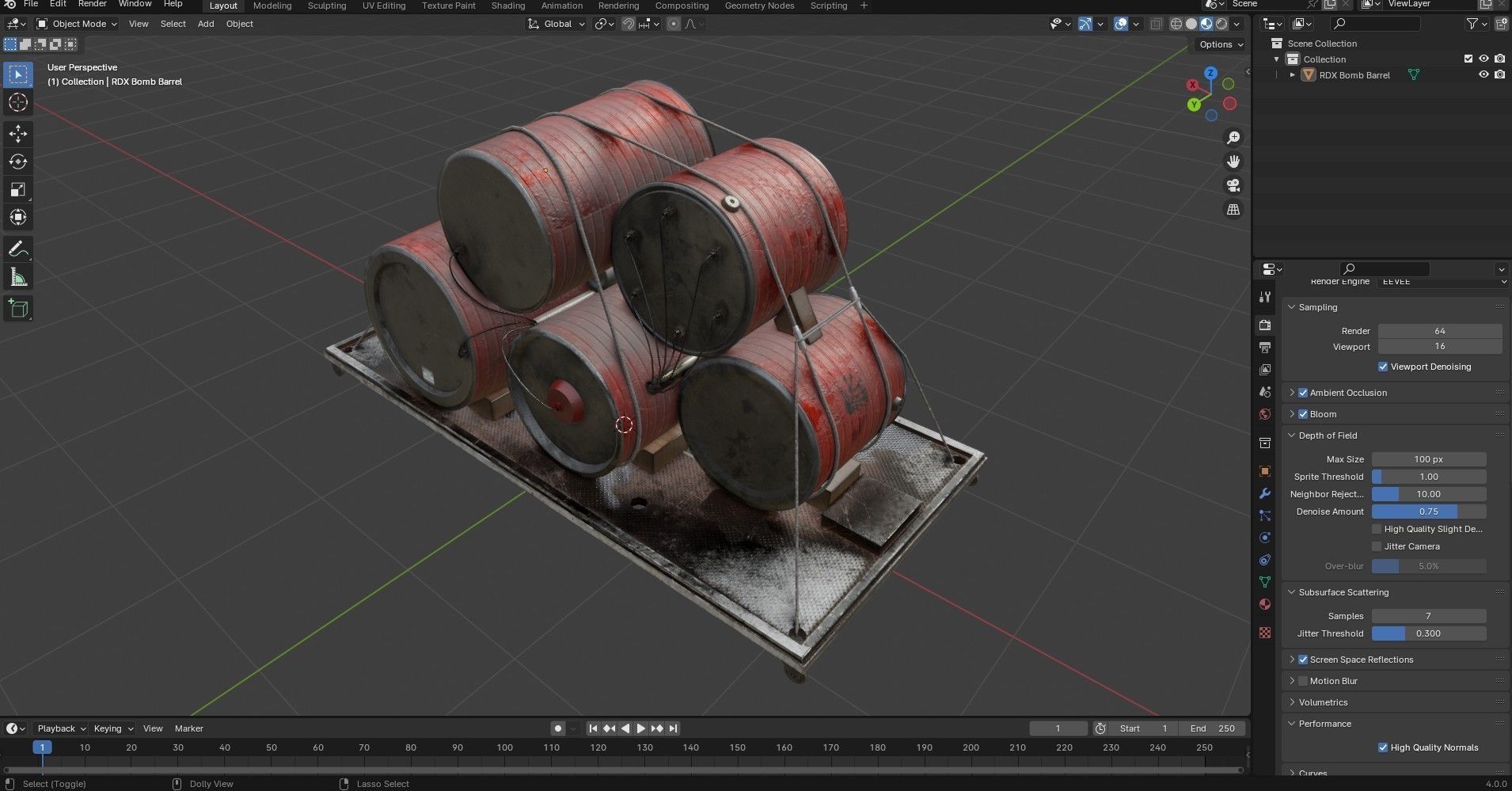Switch to wireframe viewport shading
This screenshot has width=1512, height=791.
coord(1176,24)
